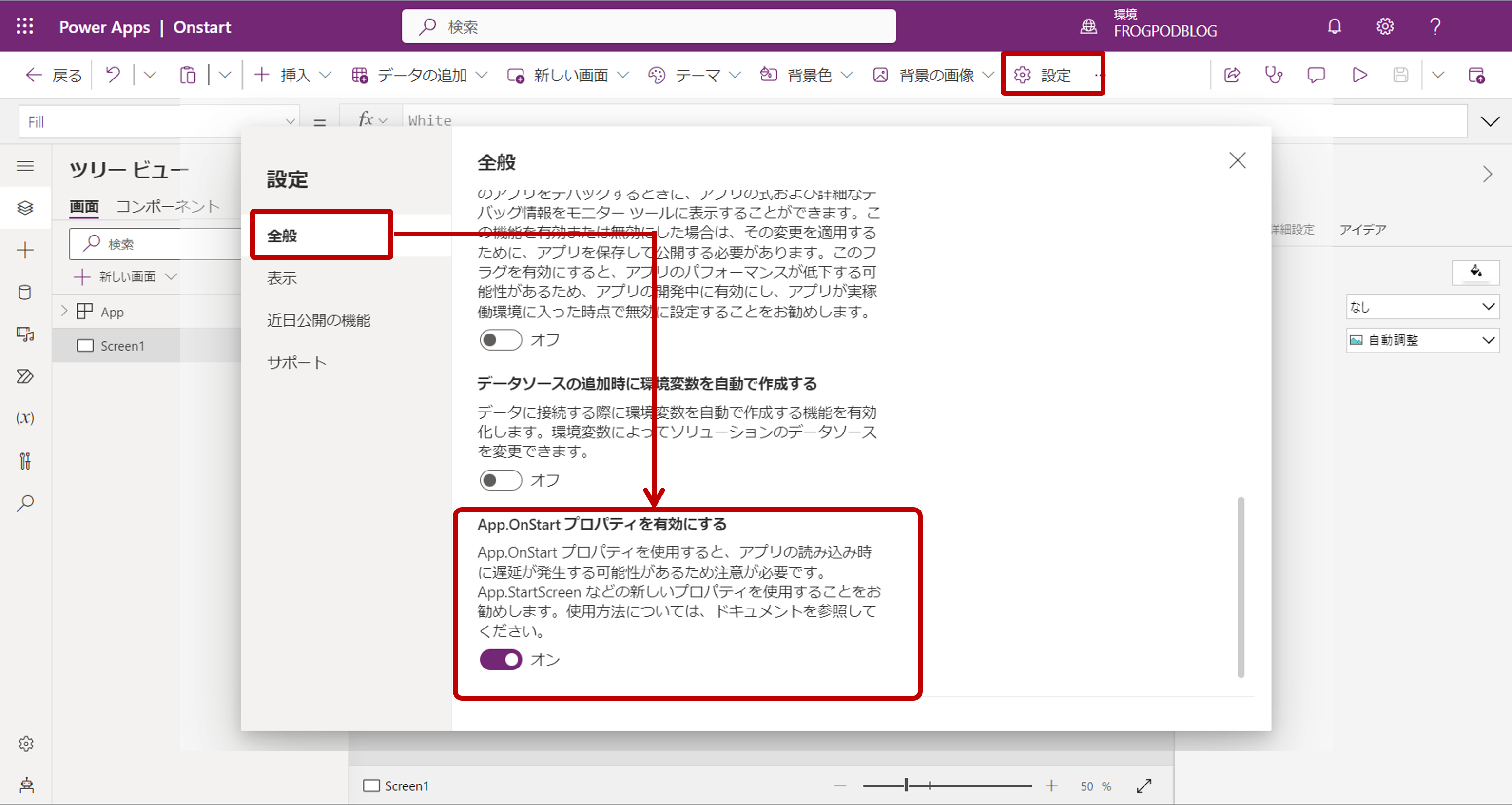
Task: Click the notifications bell icon
Action: (x=1334, y=26)
